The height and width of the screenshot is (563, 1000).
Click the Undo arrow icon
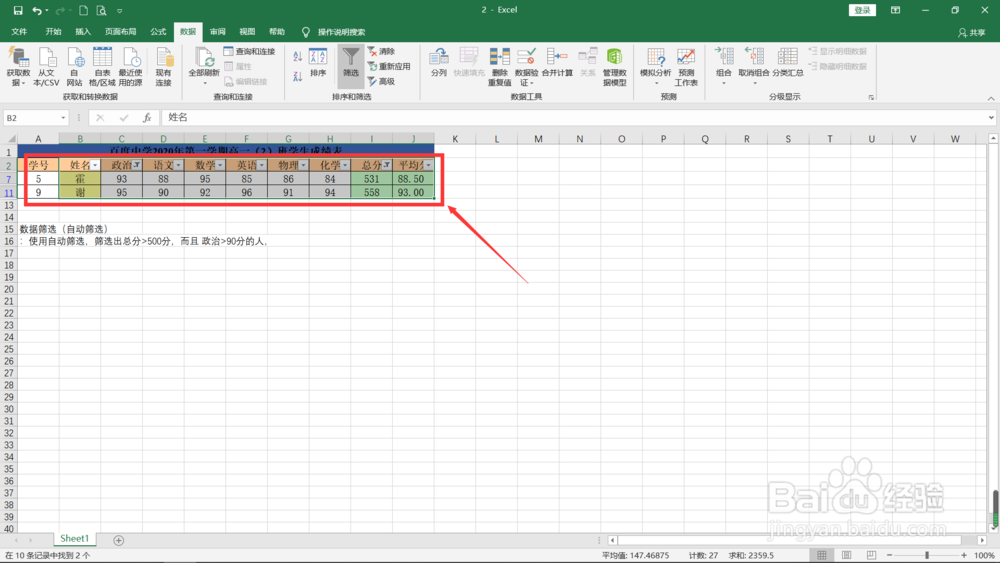pyautogui.click(x=37, y=10)
